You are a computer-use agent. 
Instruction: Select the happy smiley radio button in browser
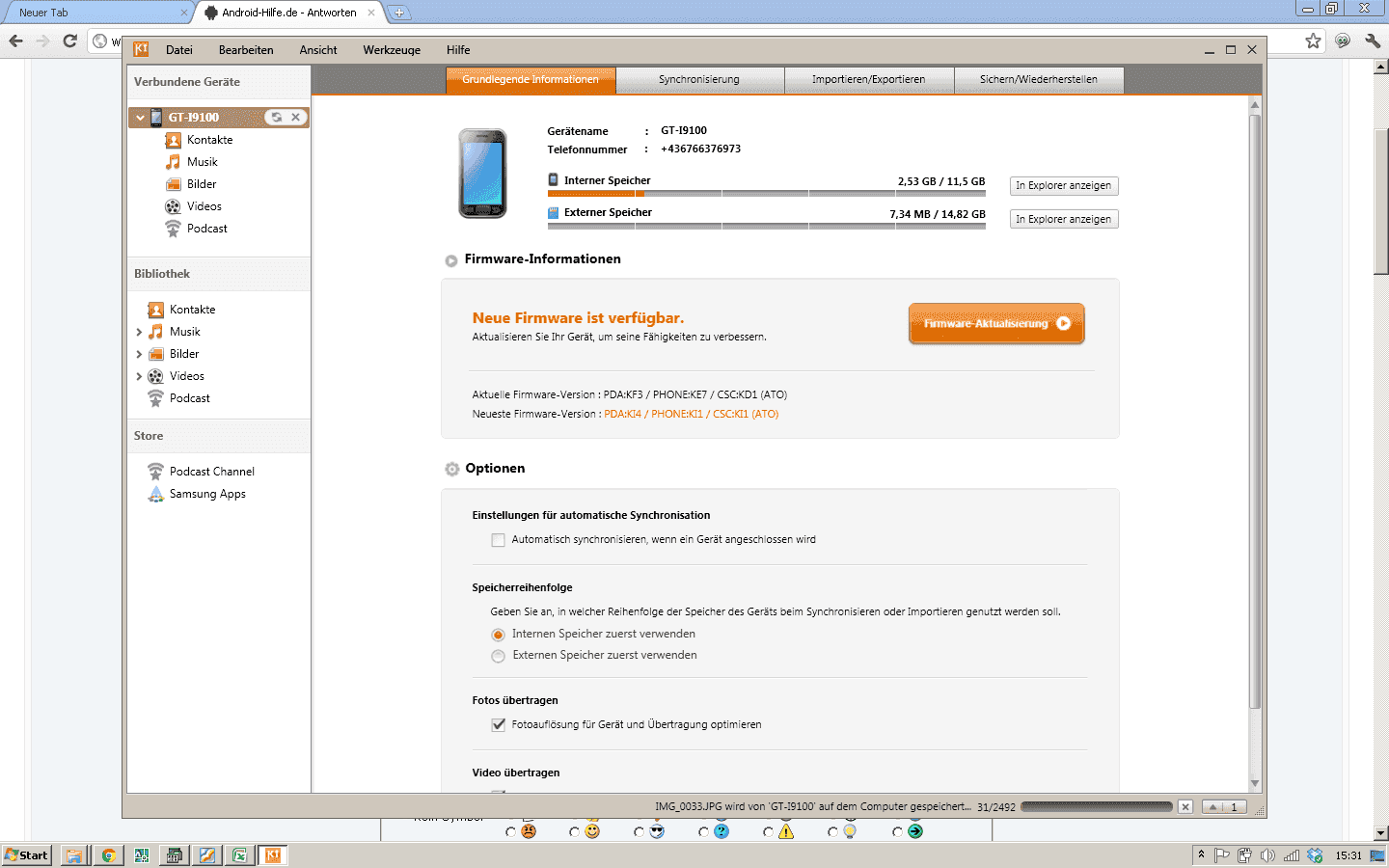(x=575, y=831)
